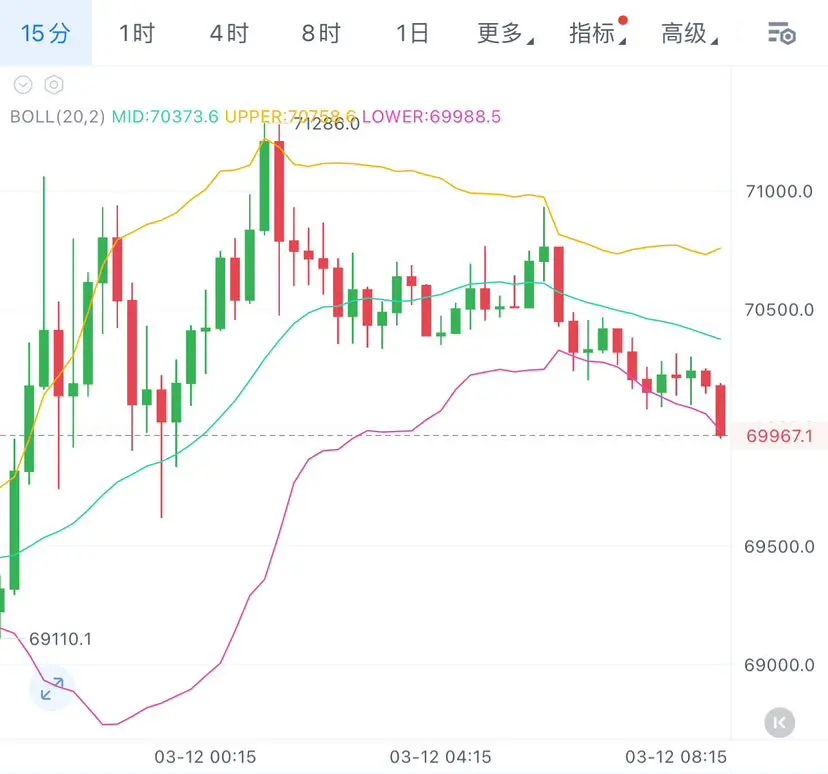Click the 03-12 00:15 time axis label
Screen dimensions: 828x774
click(x=205, y=757)
